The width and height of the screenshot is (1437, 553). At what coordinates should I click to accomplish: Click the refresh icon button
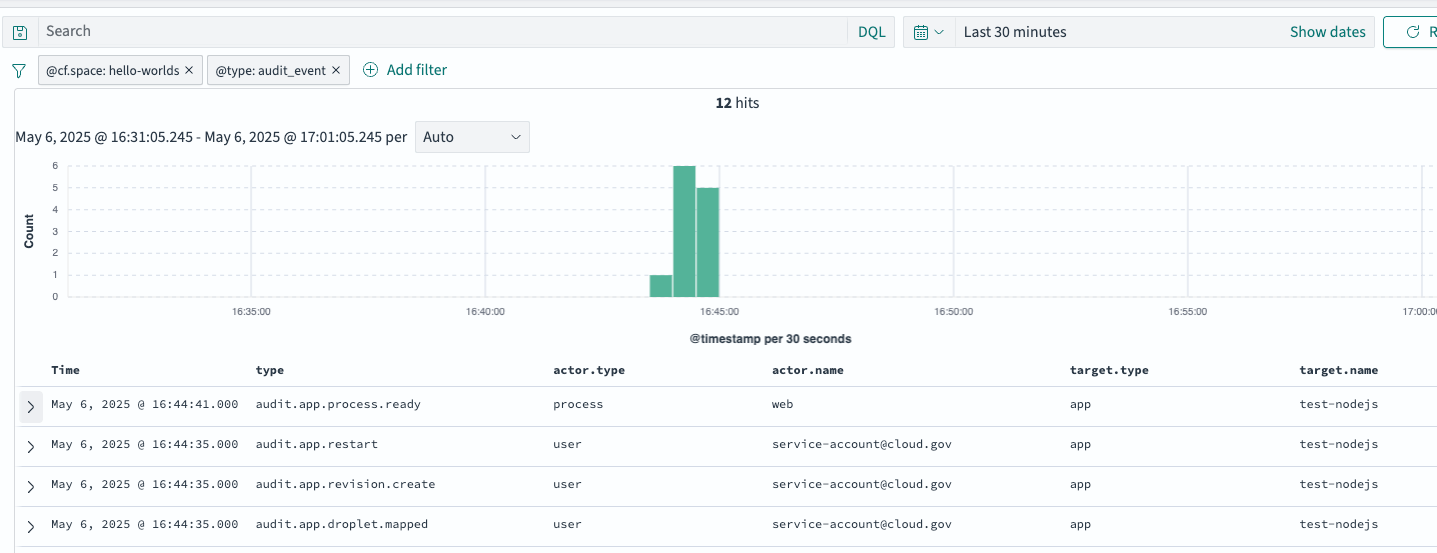(x=1413, y=32)
